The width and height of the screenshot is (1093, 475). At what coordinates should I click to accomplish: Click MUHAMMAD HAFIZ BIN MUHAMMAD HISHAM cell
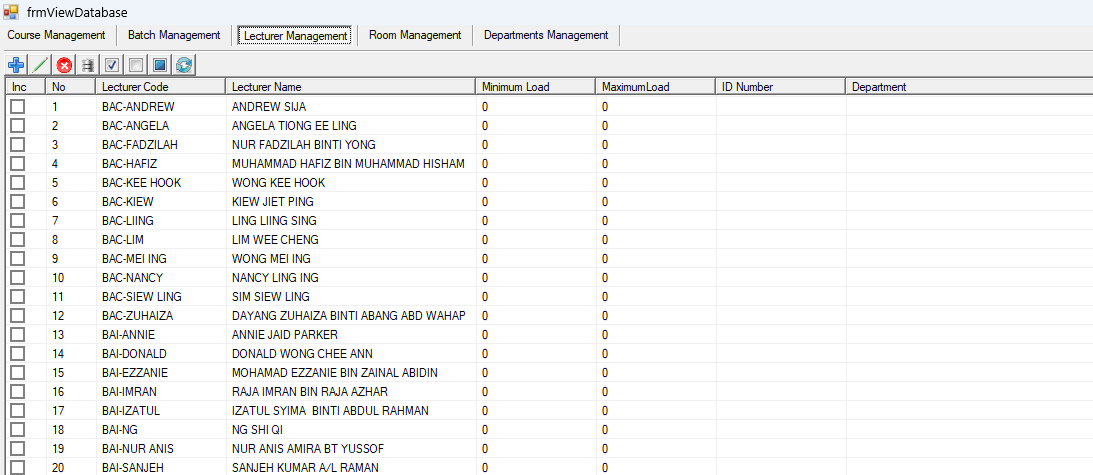[x=351, y=163]
